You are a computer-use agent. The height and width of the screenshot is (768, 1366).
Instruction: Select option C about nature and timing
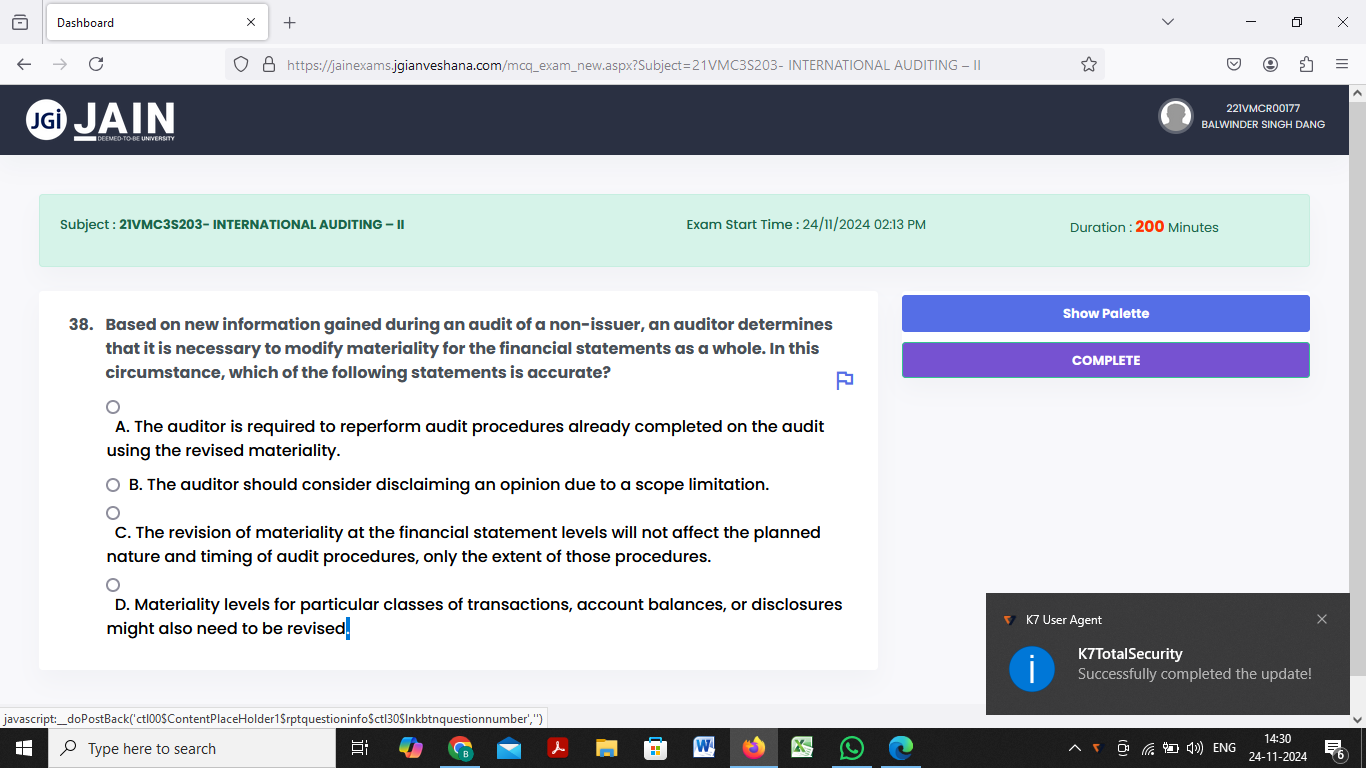(x=113, y=513)
